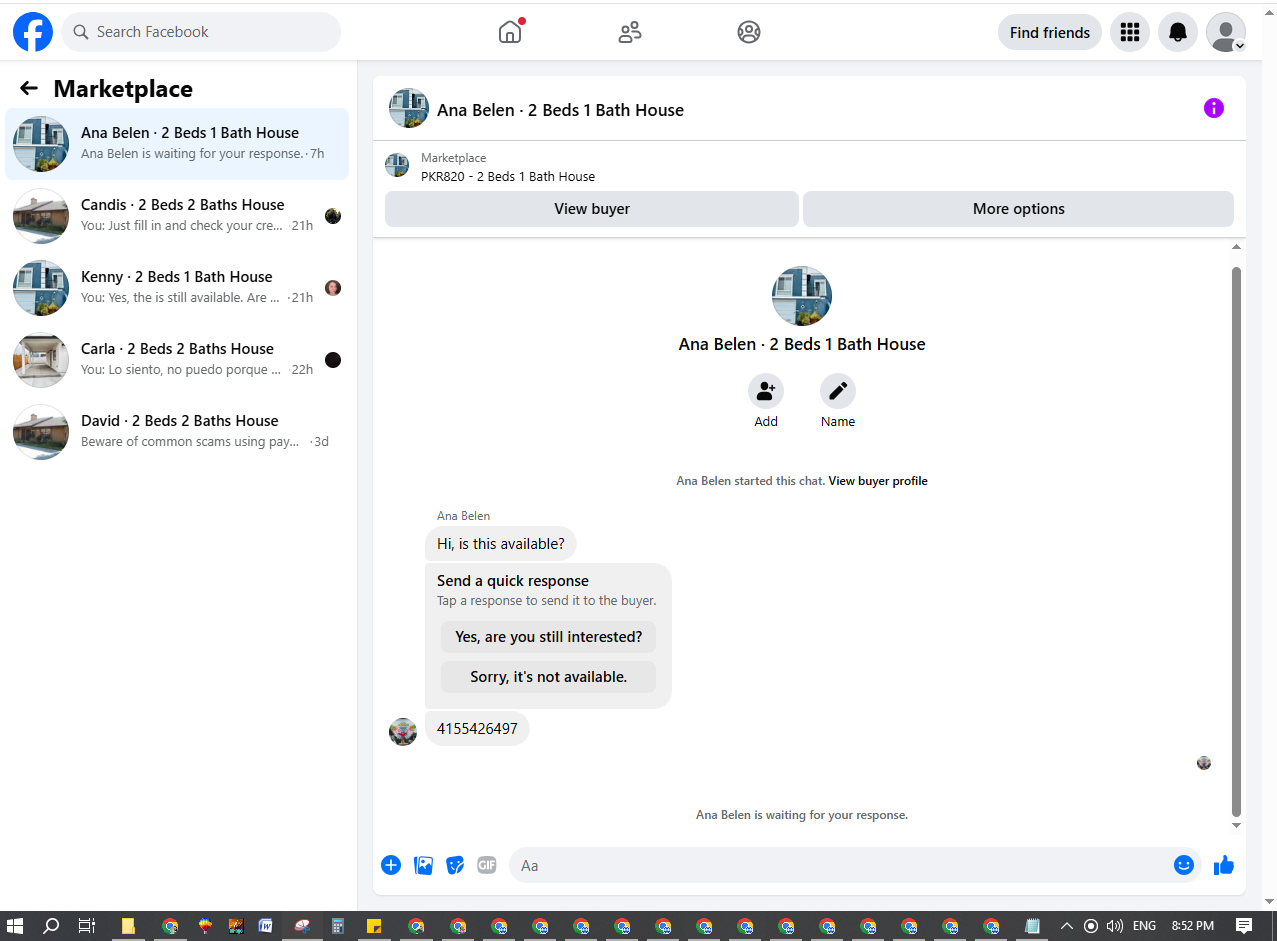Open Word from the taskbar
The image size is (1277, 941).
tap(265, 926)
